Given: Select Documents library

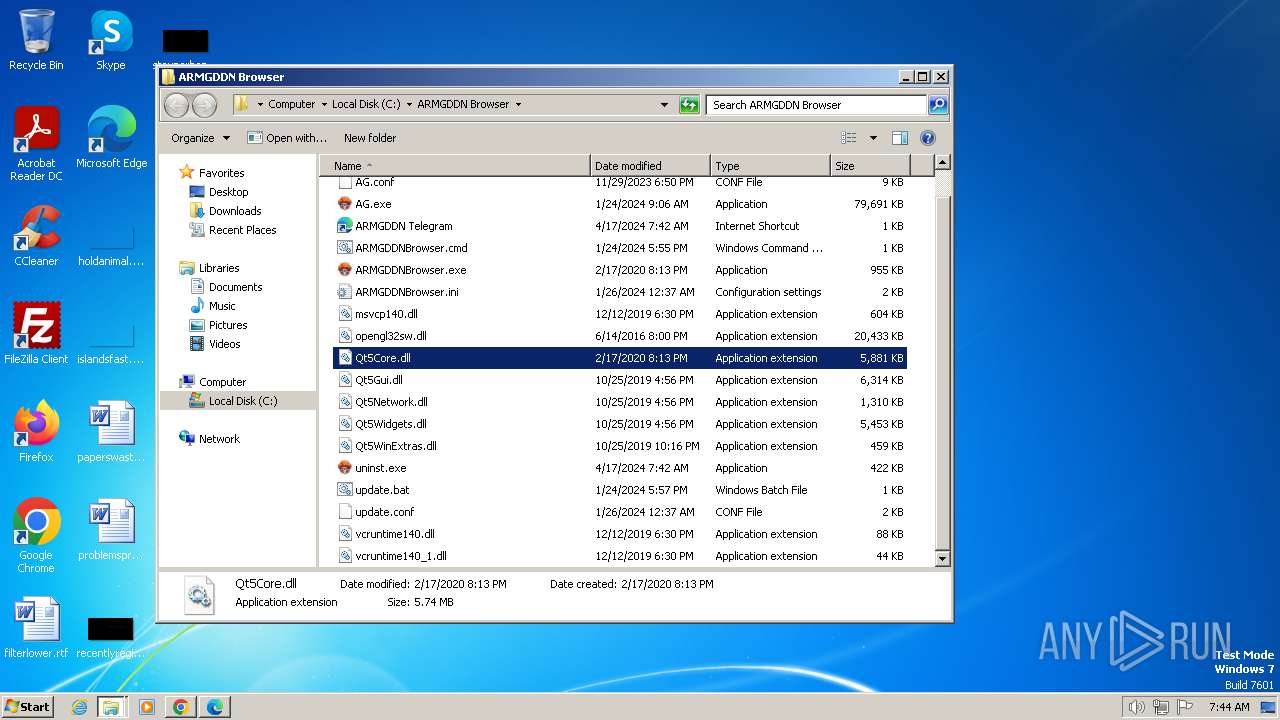Looking at the screenshot, I should tap(235, 287).
